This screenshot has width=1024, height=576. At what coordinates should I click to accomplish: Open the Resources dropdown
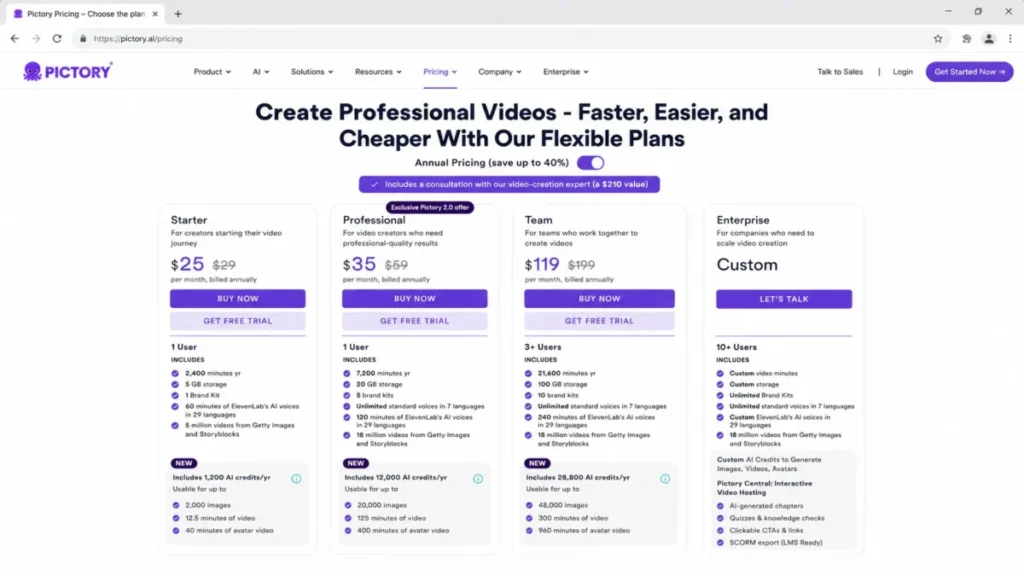pyautogui.click(x=378, y=72)
